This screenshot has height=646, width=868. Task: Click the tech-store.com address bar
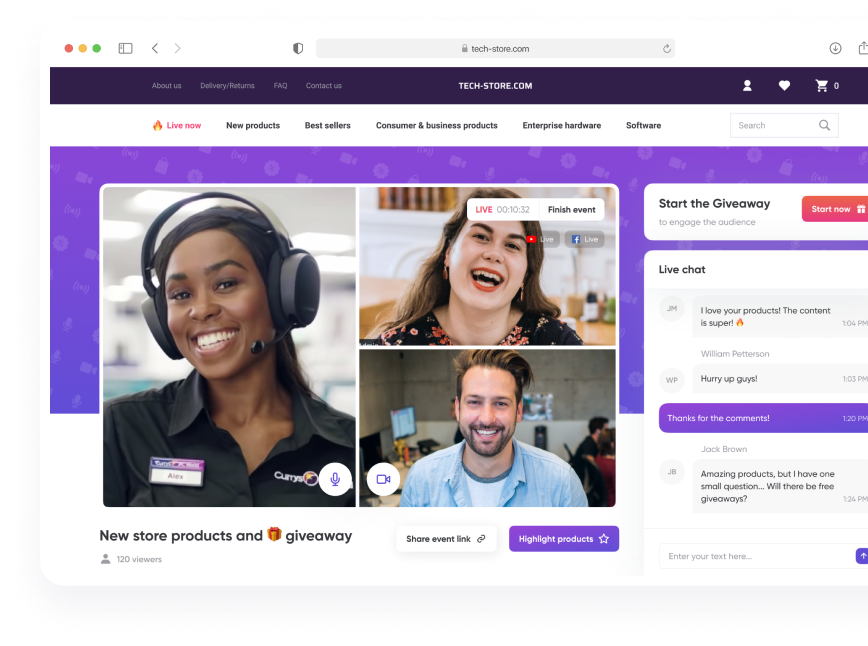point(495,49)
